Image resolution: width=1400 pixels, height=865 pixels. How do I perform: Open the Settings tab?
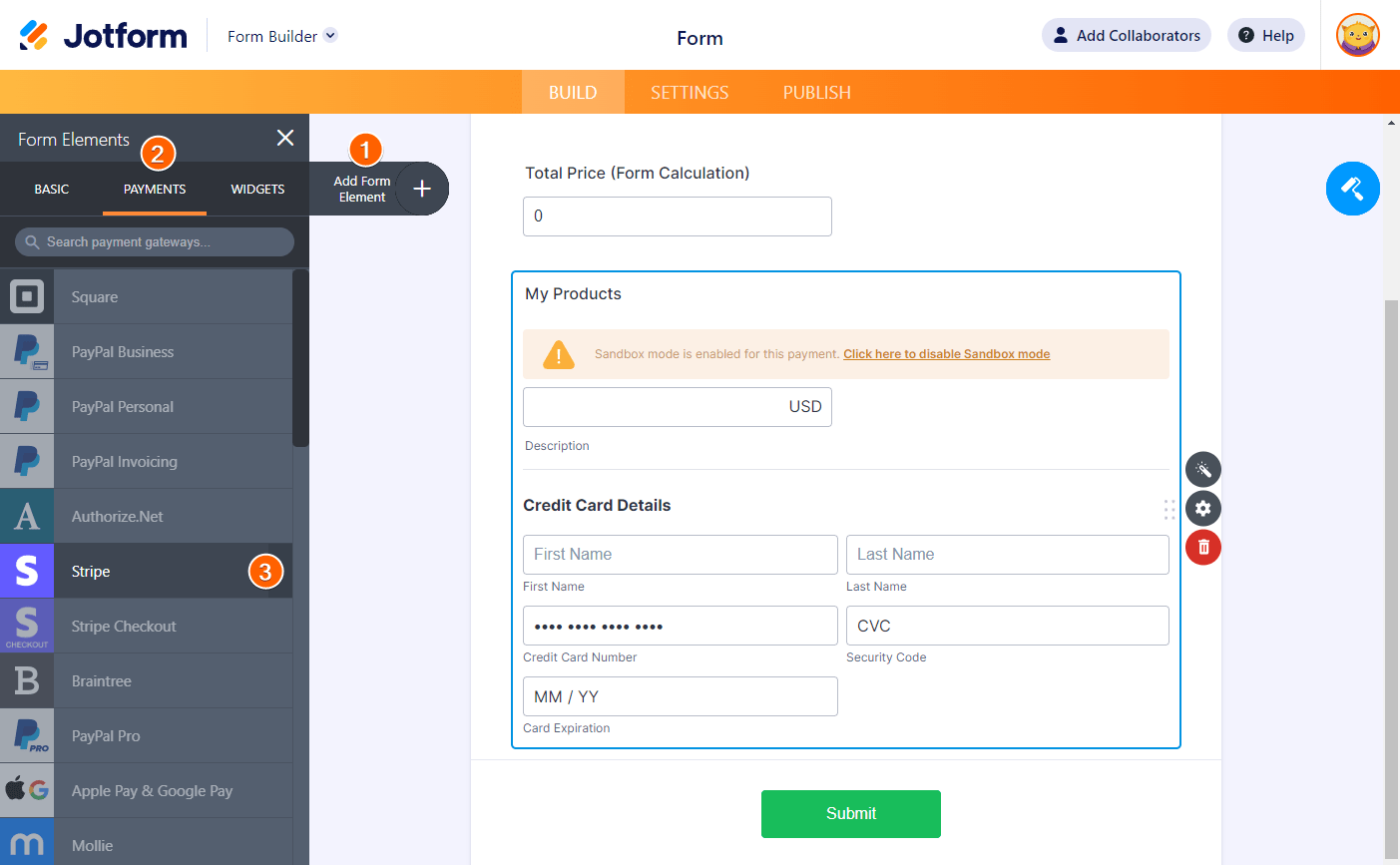coord(690,92)
